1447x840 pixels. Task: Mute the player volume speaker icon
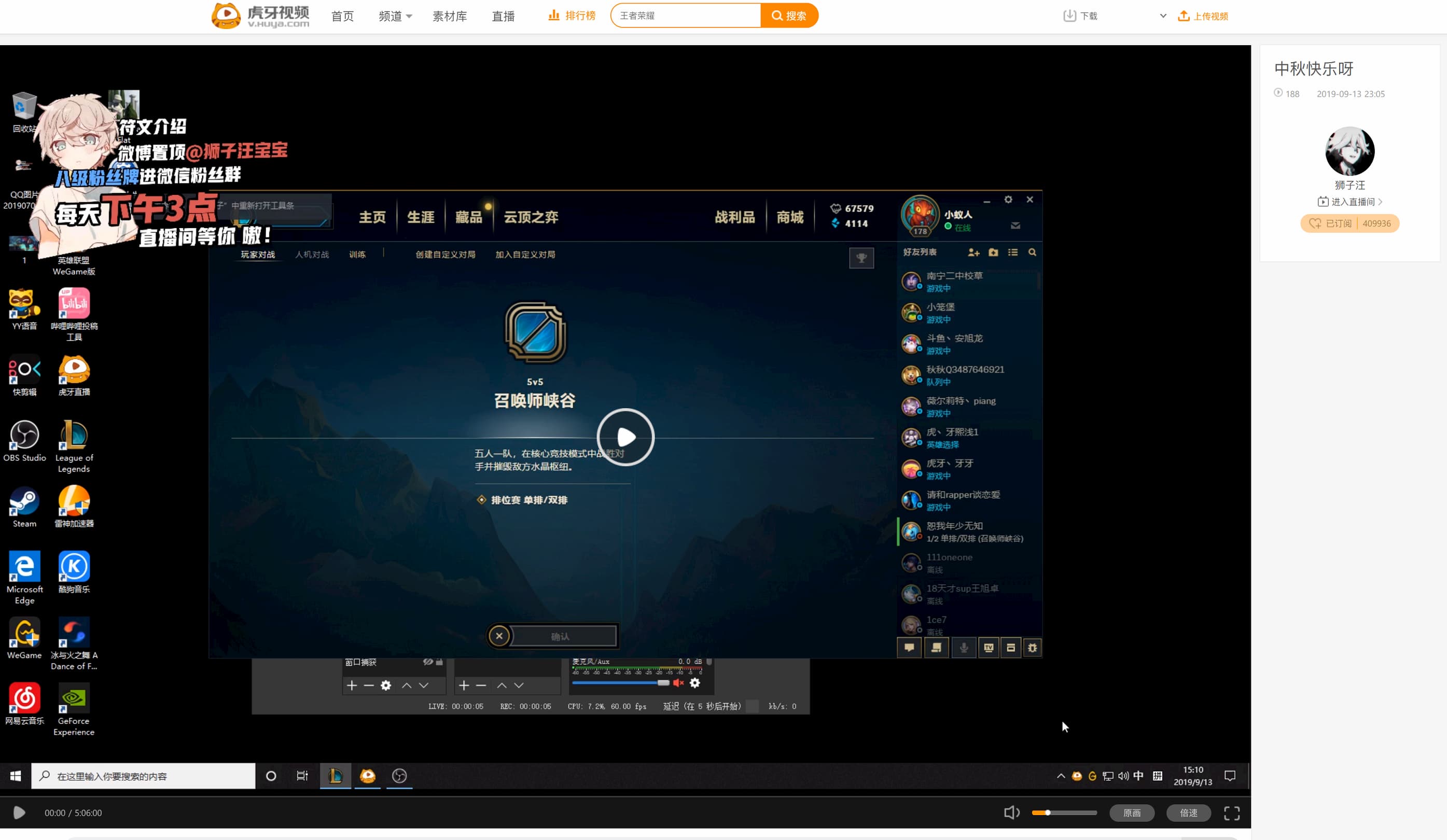[x=1012, y=813]
